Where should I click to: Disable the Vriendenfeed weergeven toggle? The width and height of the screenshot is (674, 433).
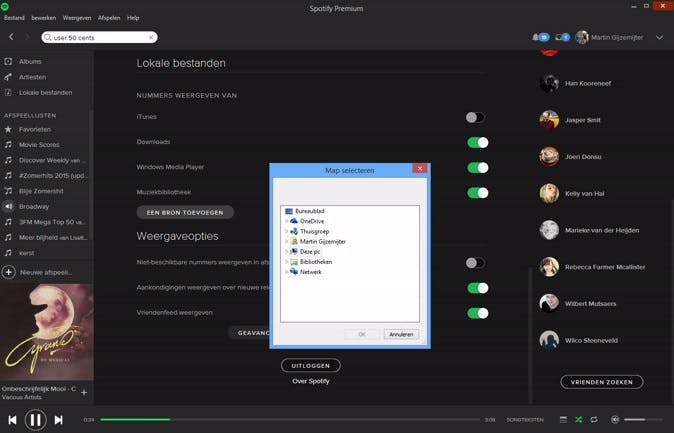click(478, 313)
